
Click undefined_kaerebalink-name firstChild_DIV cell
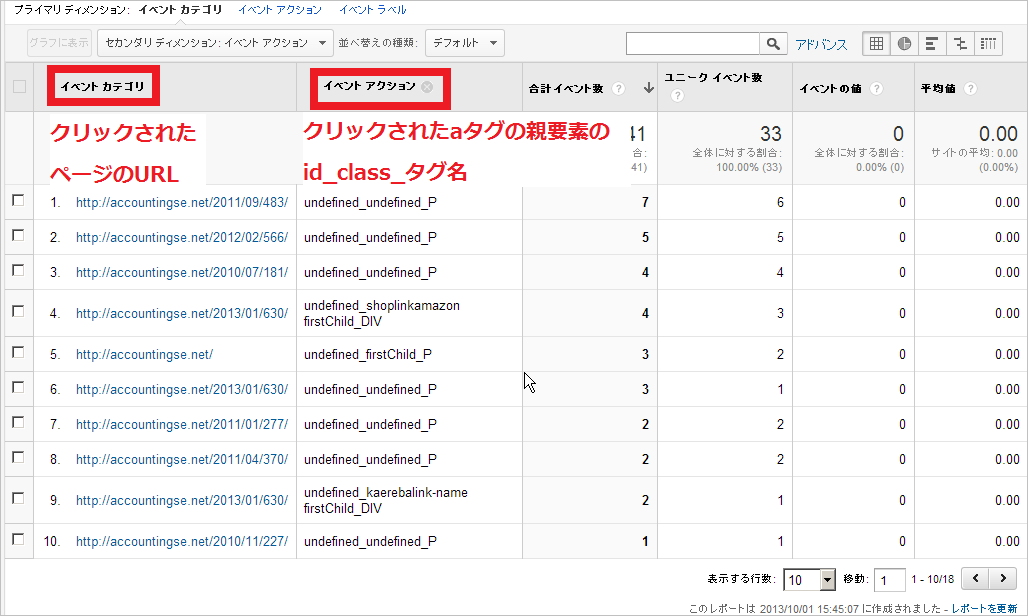[x=386, y=500]
